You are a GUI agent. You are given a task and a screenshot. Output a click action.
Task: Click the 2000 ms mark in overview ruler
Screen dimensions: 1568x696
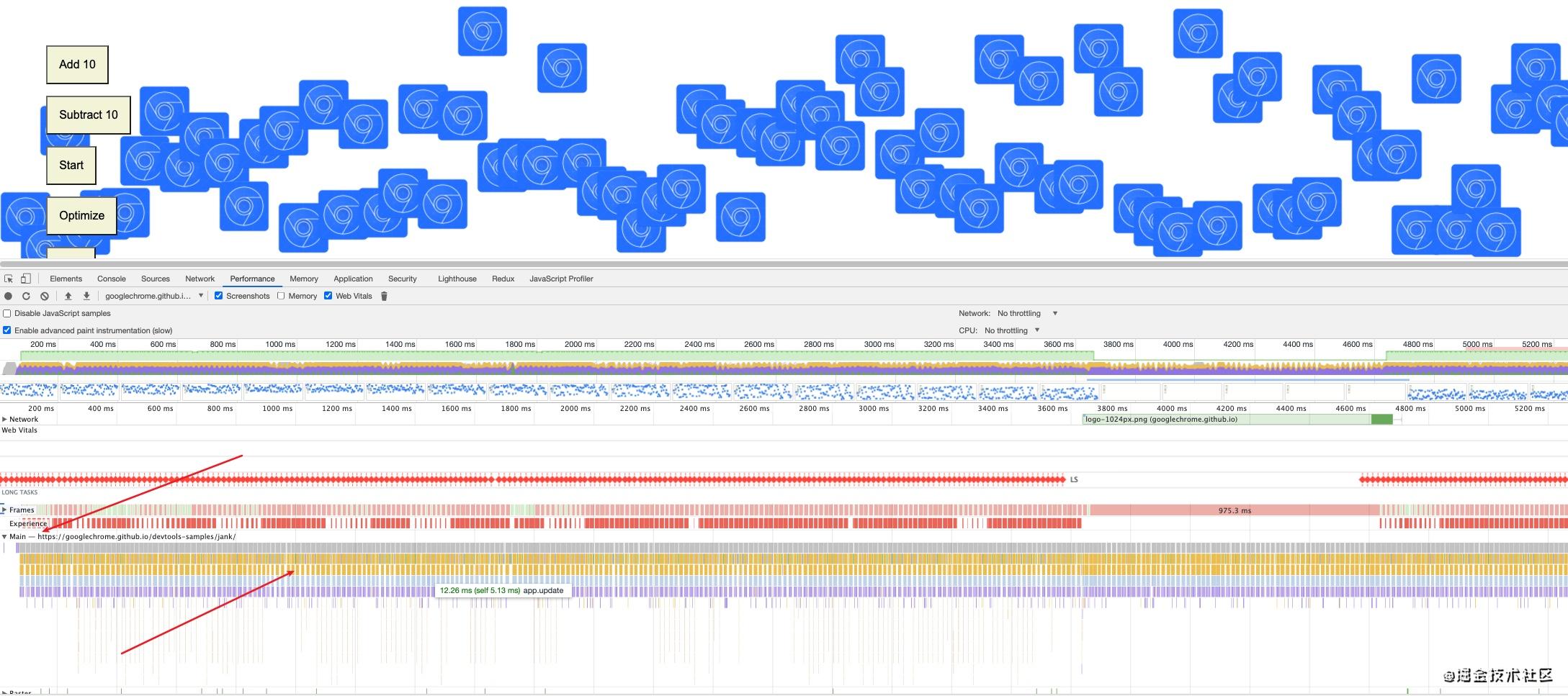pos(579,344)
